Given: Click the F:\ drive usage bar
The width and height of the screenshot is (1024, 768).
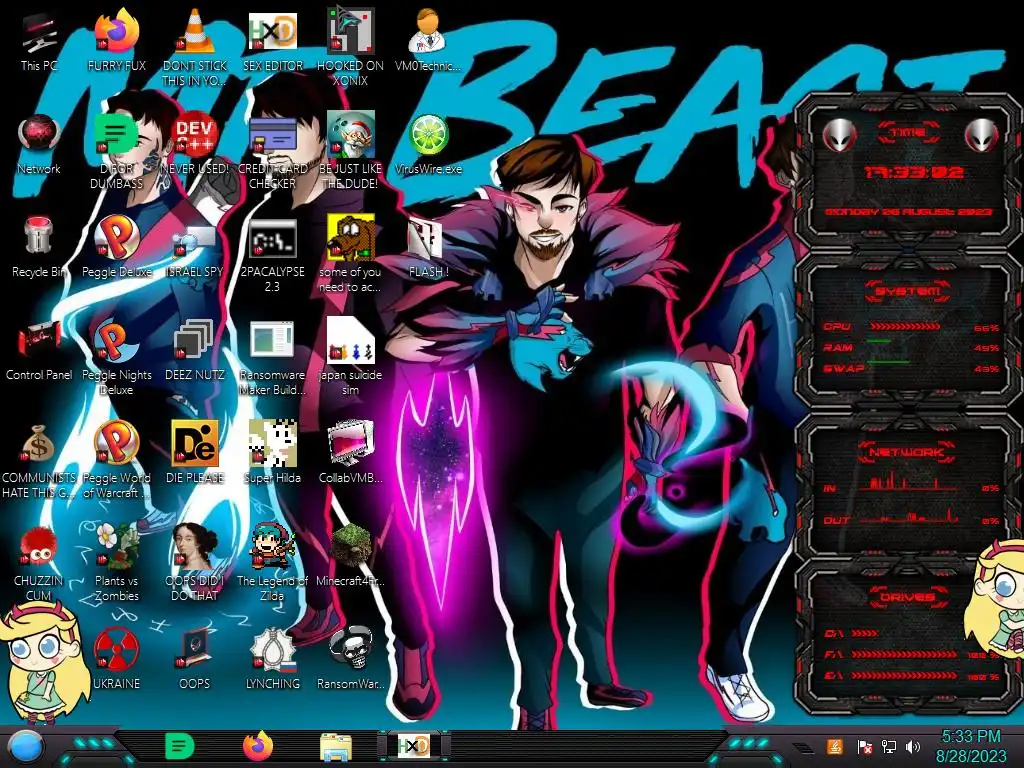Looking at the screenshot, I should point(904,654).
